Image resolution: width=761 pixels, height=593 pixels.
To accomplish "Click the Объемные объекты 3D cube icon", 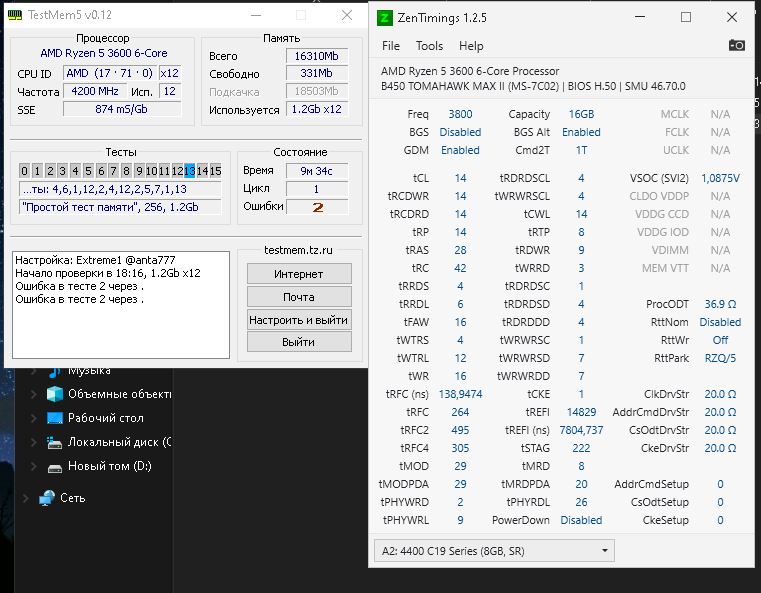I will [54, 394].
